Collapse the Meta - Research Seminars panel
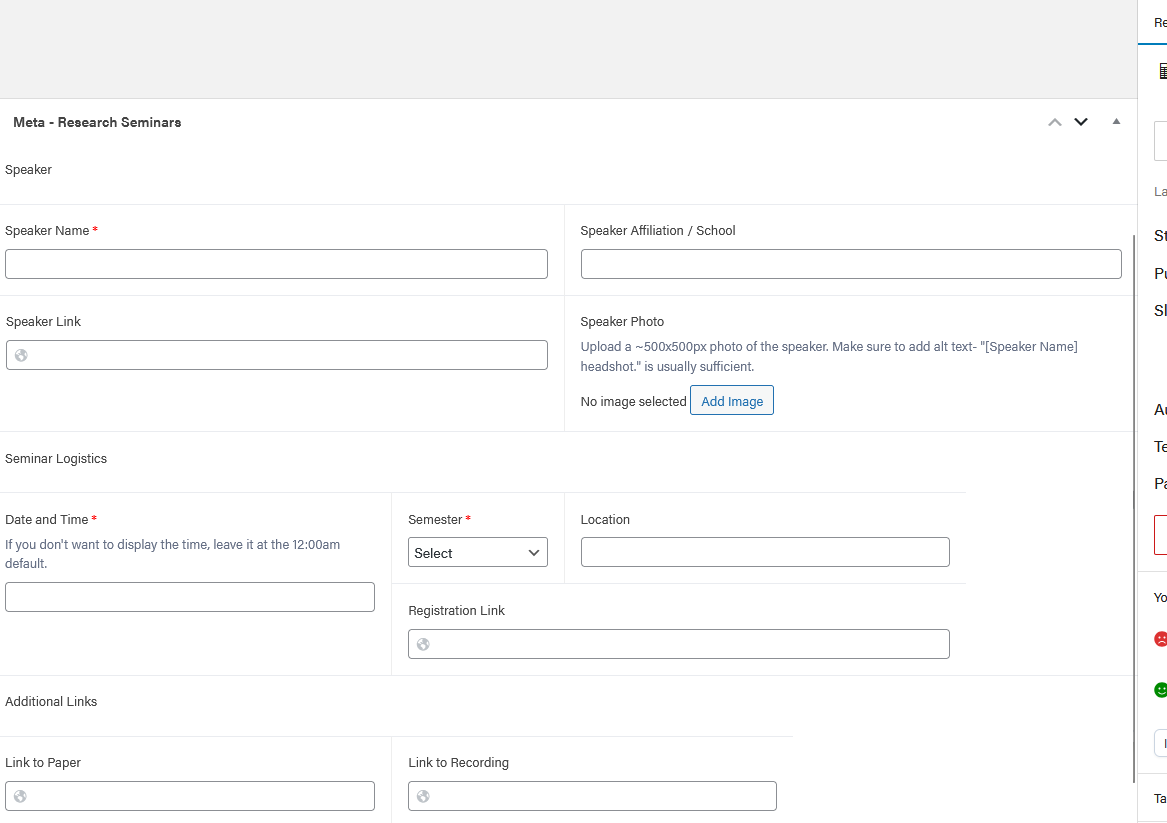 [1116, 122]
